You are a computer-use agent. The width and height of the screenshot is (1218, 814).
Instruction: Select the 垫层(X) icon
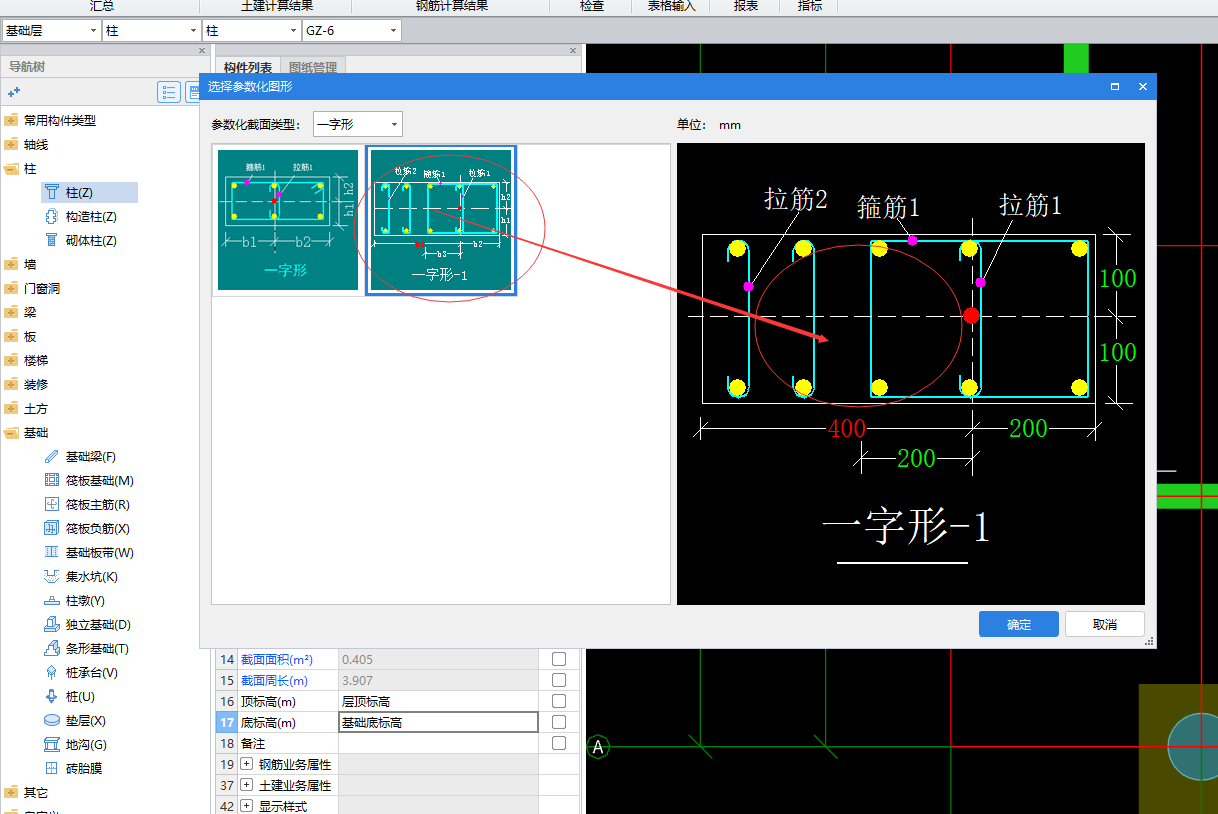(52, 721)
